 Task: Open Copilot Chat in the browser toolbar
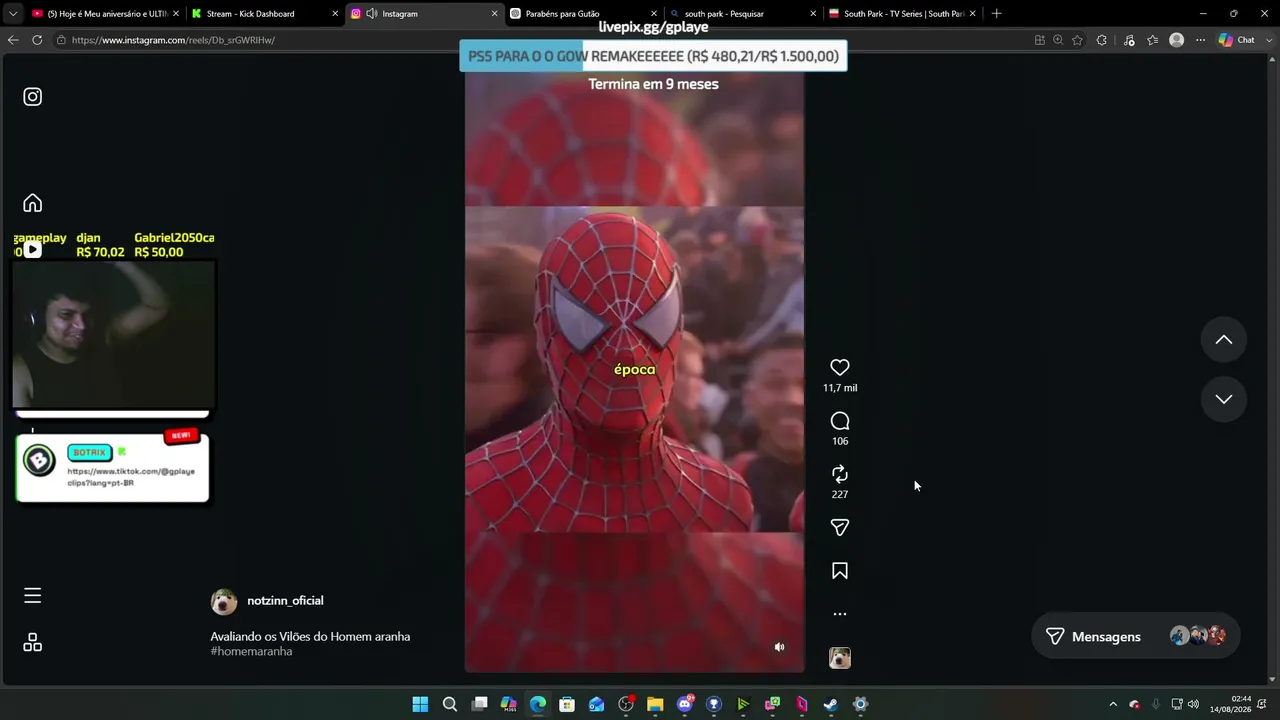(x=1237, y=40)
